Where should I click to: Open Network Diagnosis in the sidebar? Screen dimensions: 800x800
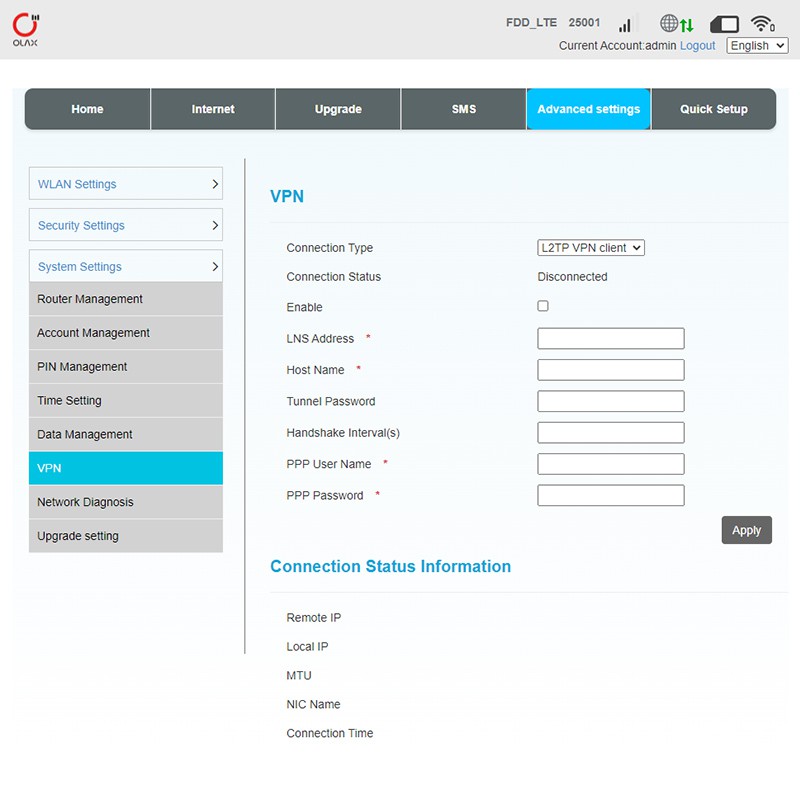tap(126, 502)
